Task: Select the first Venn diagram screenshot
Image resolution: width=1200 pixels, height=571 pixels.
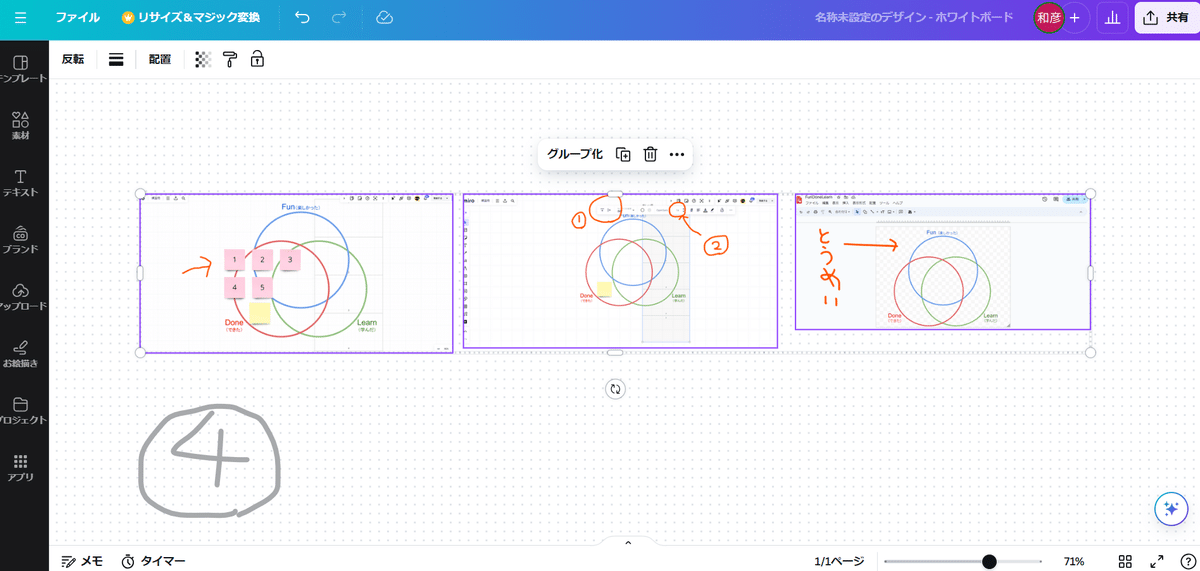Action: pyautogui.click(x=296, y=273)
